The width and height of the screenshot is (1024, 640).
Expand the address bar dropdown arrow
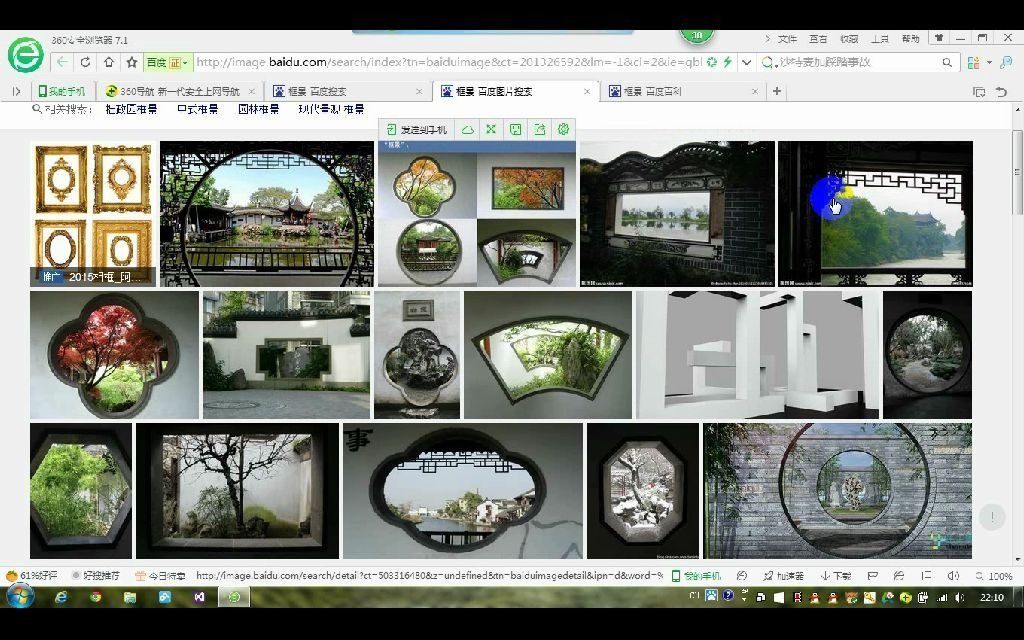point(746,61)
